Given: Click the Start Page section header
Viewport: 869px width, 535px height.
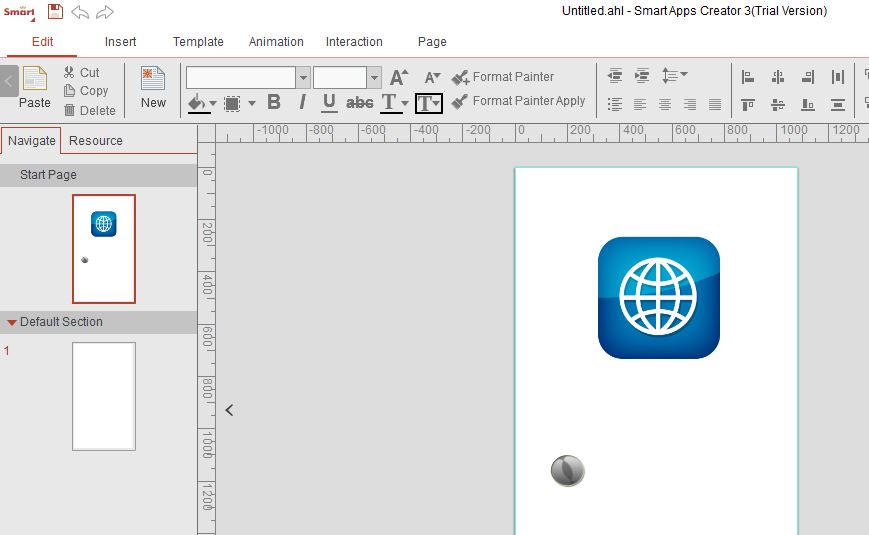Looking at the screenshot, I should (x=99, y=175).
